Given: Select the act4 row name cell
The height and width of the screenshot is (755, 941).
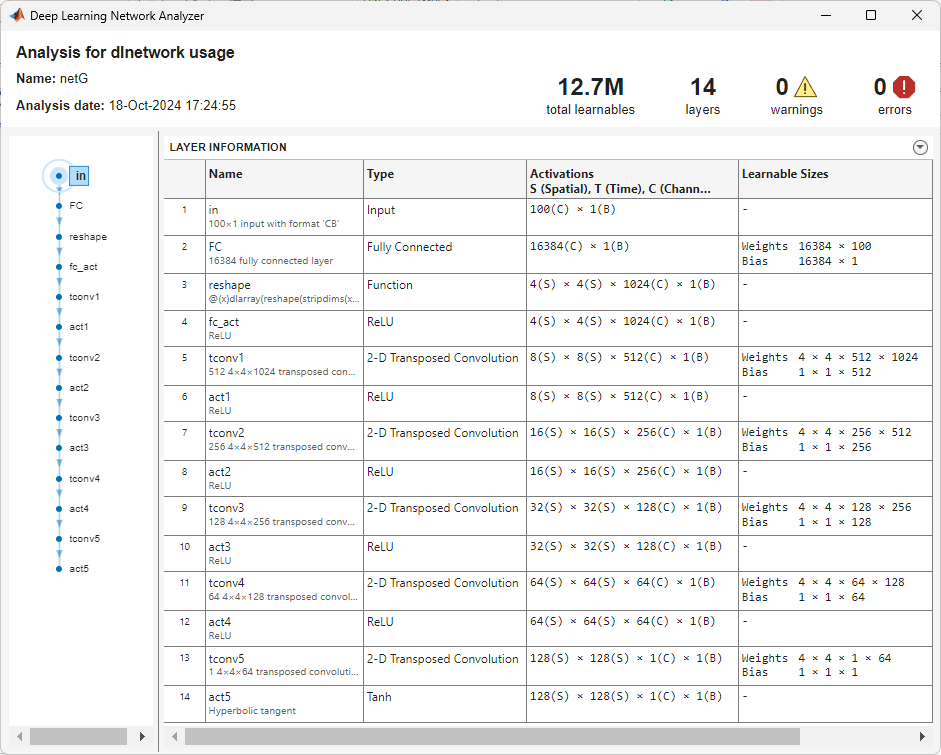Looking at the screenshot, I should coord(284,628).
